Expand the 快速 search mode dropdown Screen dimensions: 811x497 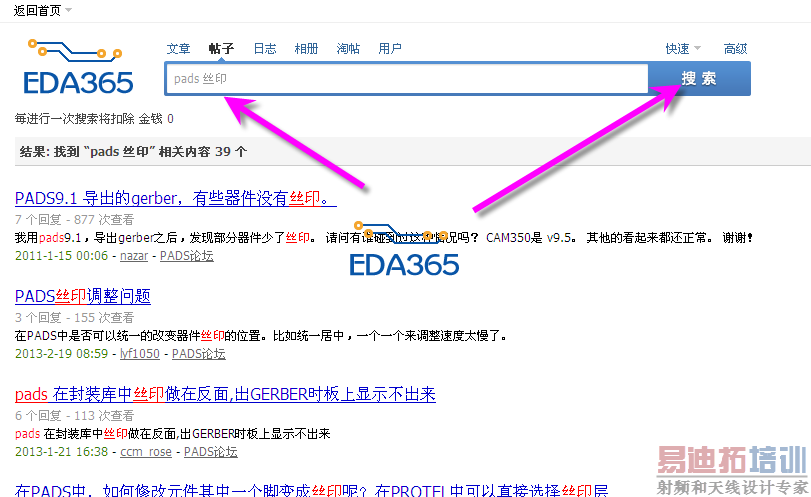click(x=683, y=49)
